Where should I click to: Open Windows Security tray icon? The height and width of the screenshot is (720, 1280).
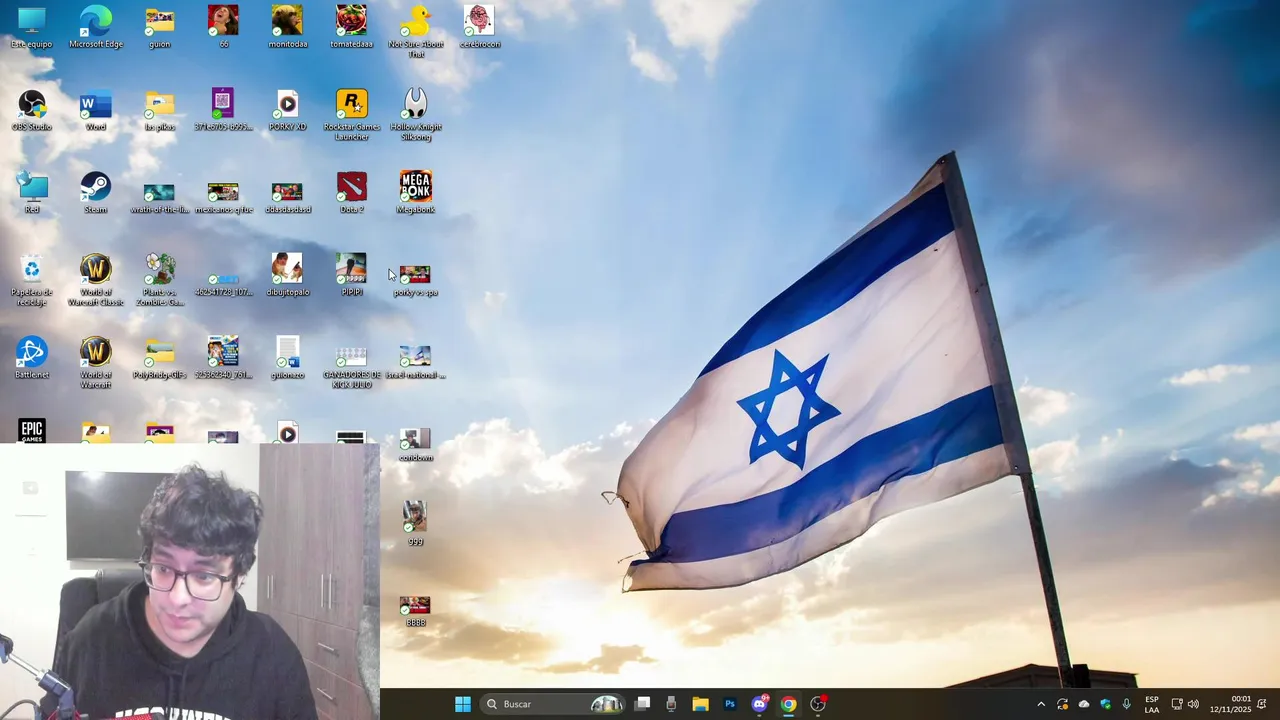(x=1105, y=704)
